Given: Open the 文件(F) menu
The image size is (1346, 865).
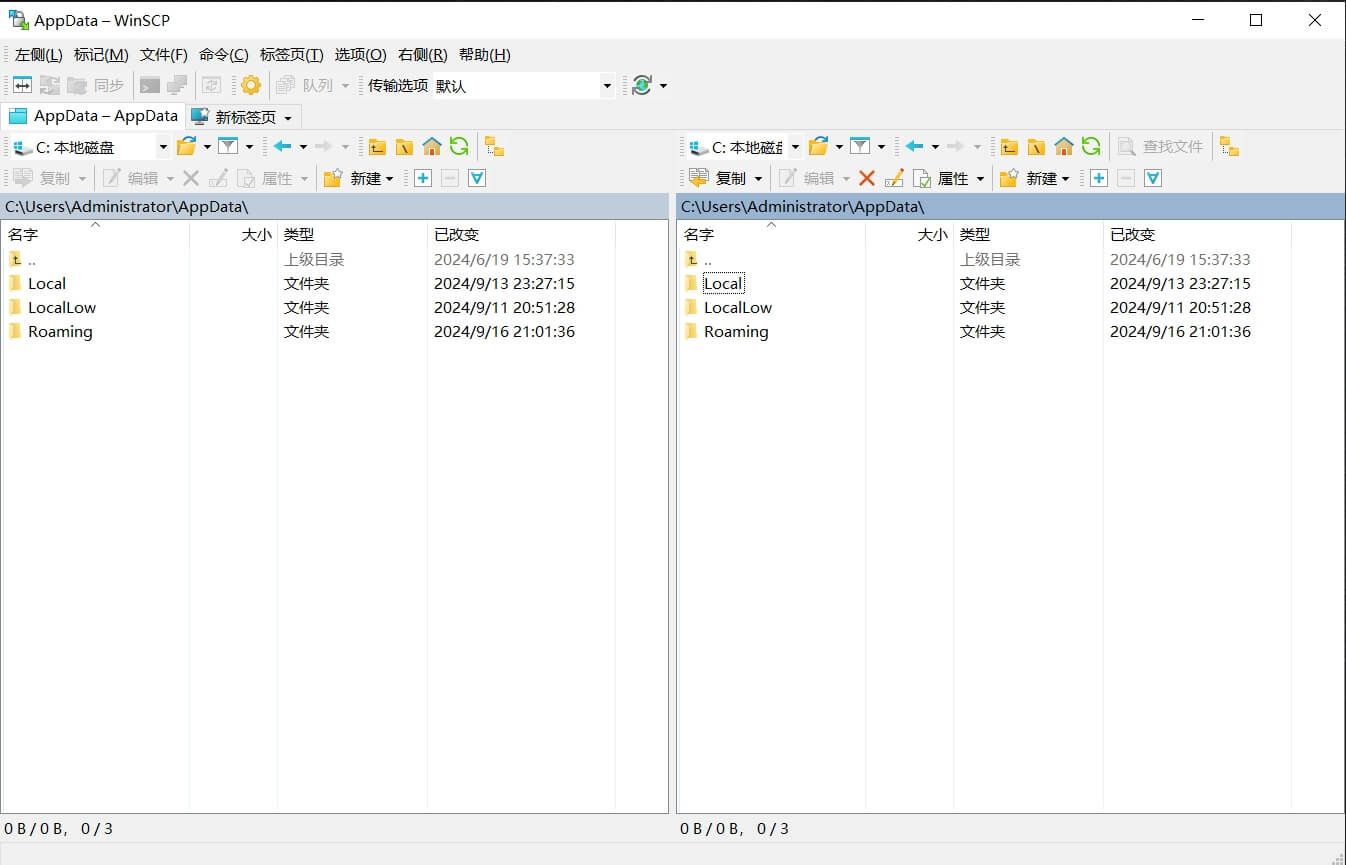Looking at the screenshot, I should click(x=164, y=55).
